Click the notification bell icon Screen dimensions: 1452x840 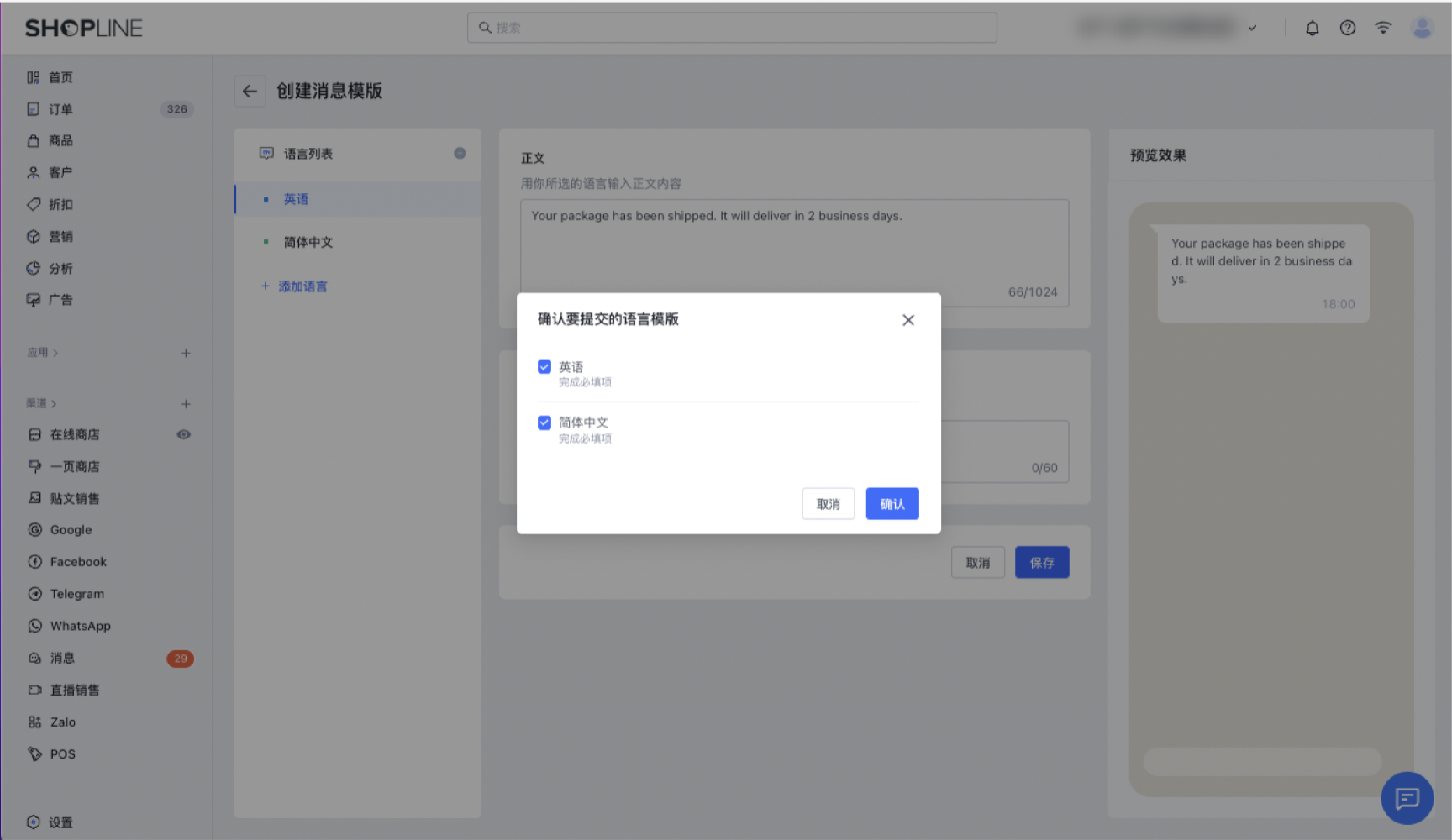pyautogui.click(x=1313, y=28)
